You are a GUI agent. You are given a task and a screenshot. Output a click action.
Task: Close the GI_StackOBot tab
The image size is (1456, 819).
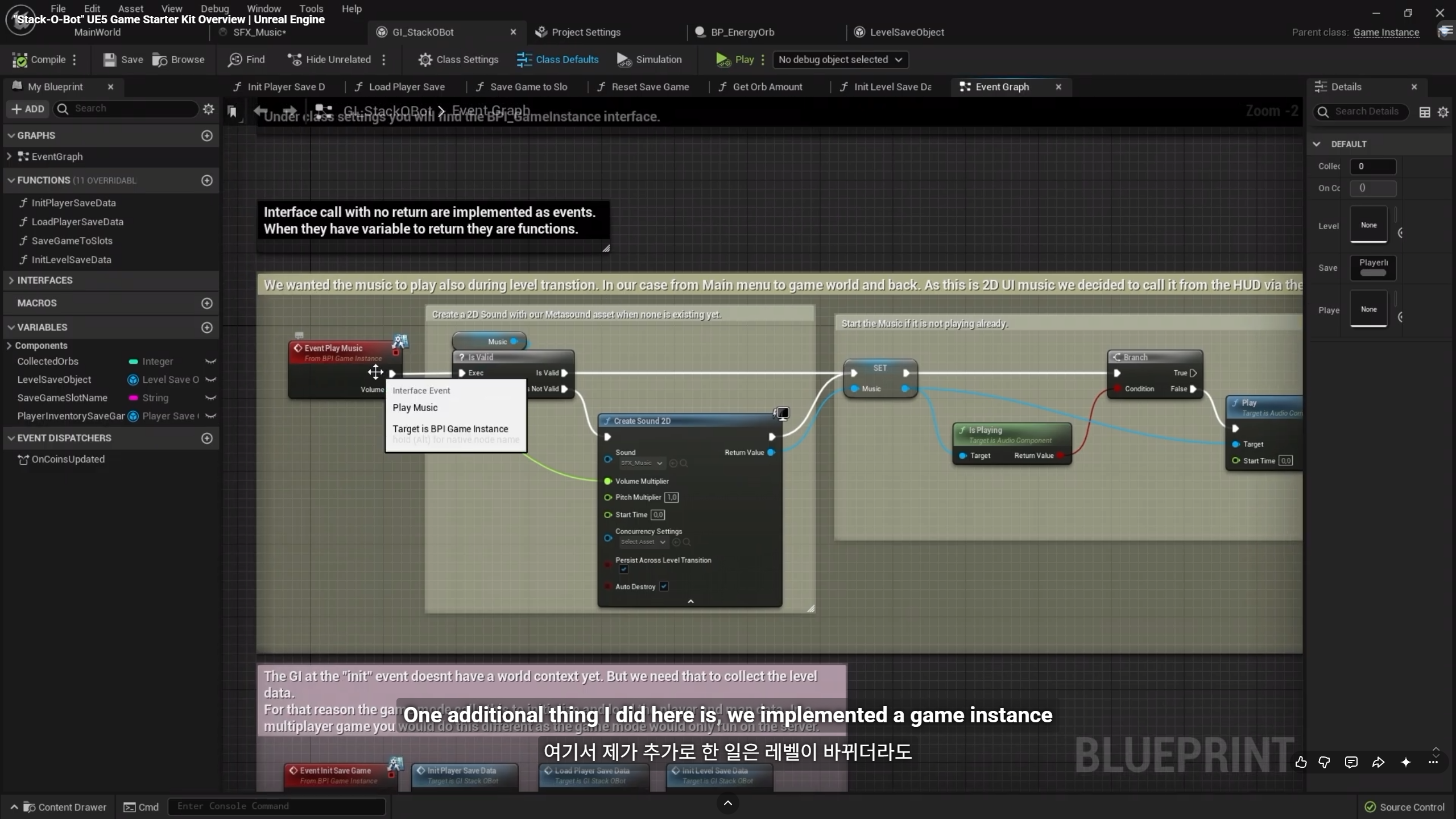(x=513, y=32)
